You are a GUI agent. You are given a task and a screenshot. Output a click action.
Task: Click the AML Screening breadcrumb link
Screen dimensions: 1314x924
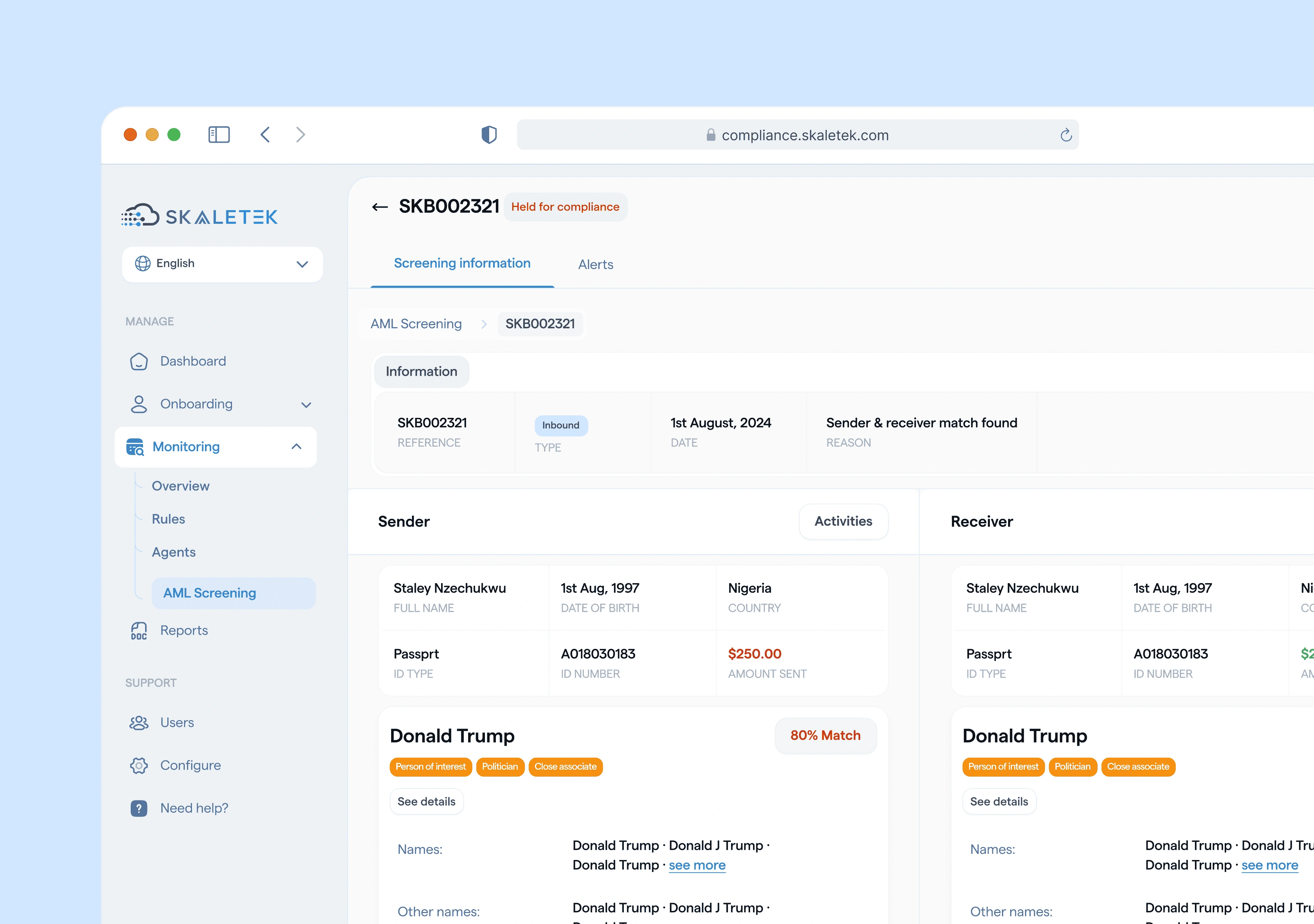tap(416, 324)
